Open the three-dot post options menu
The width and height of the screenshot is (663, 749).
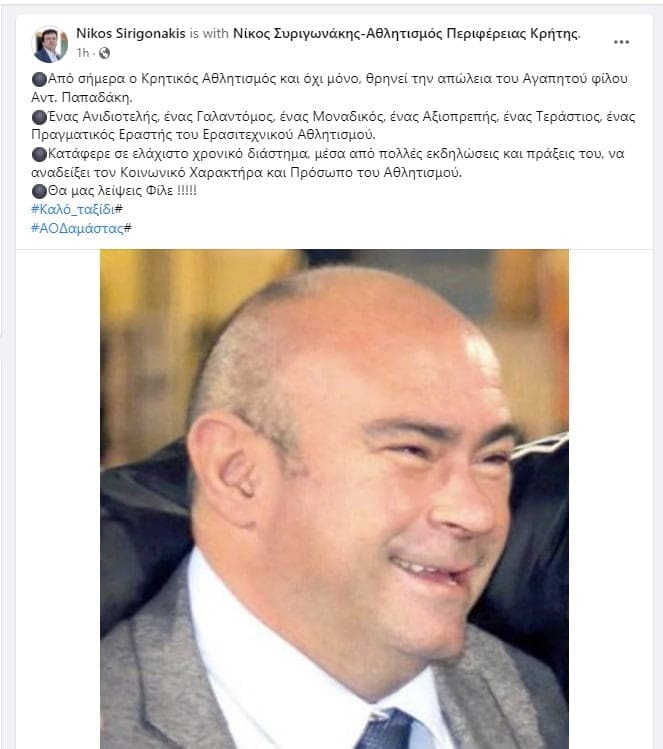pyautogui.click(x=621, y=42)
